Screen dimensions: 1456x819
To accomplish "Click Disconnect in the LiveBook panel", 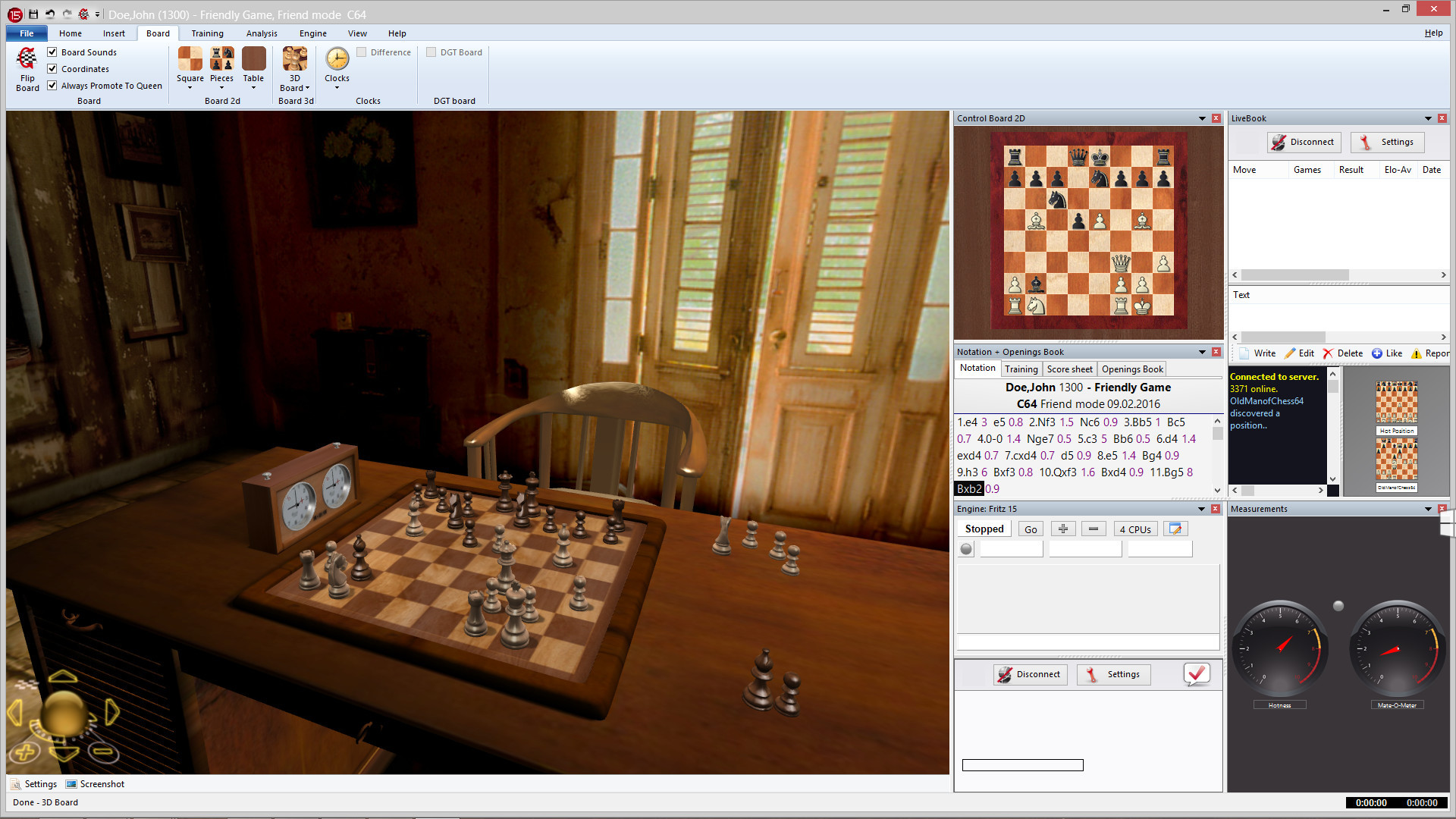I will point(1304,142).
